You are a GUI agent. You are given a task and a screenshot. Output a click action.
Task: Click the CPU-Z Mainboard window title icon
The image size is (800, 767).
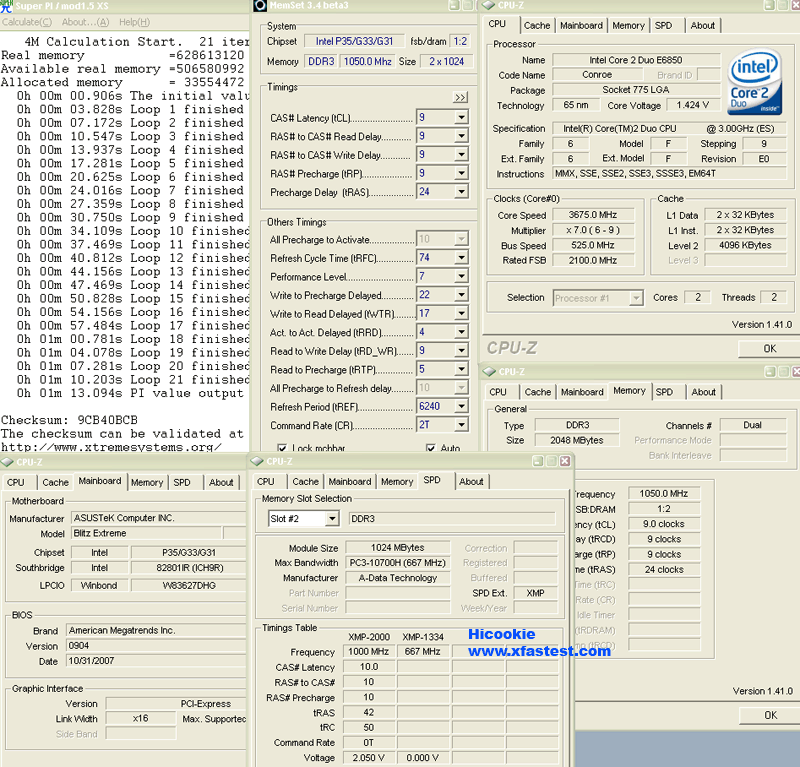7,462
